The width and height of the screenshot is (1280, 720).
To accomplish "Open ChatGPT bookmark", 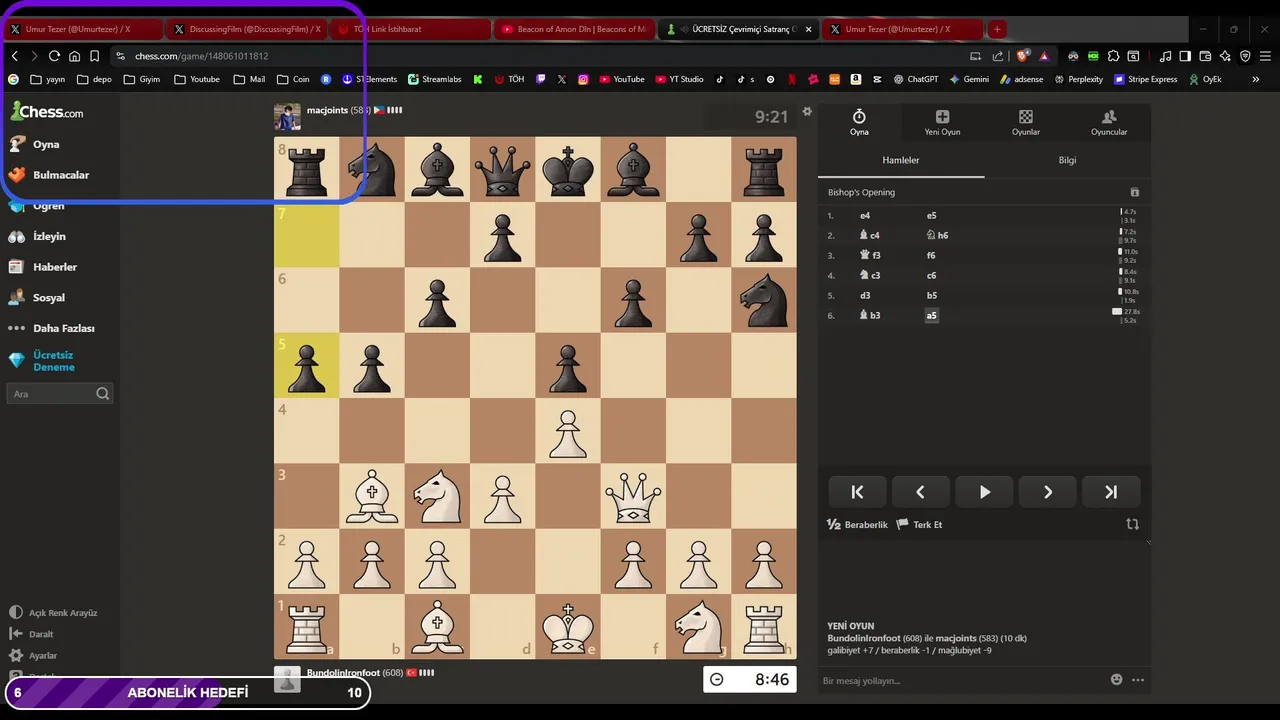I will point(915,79).
